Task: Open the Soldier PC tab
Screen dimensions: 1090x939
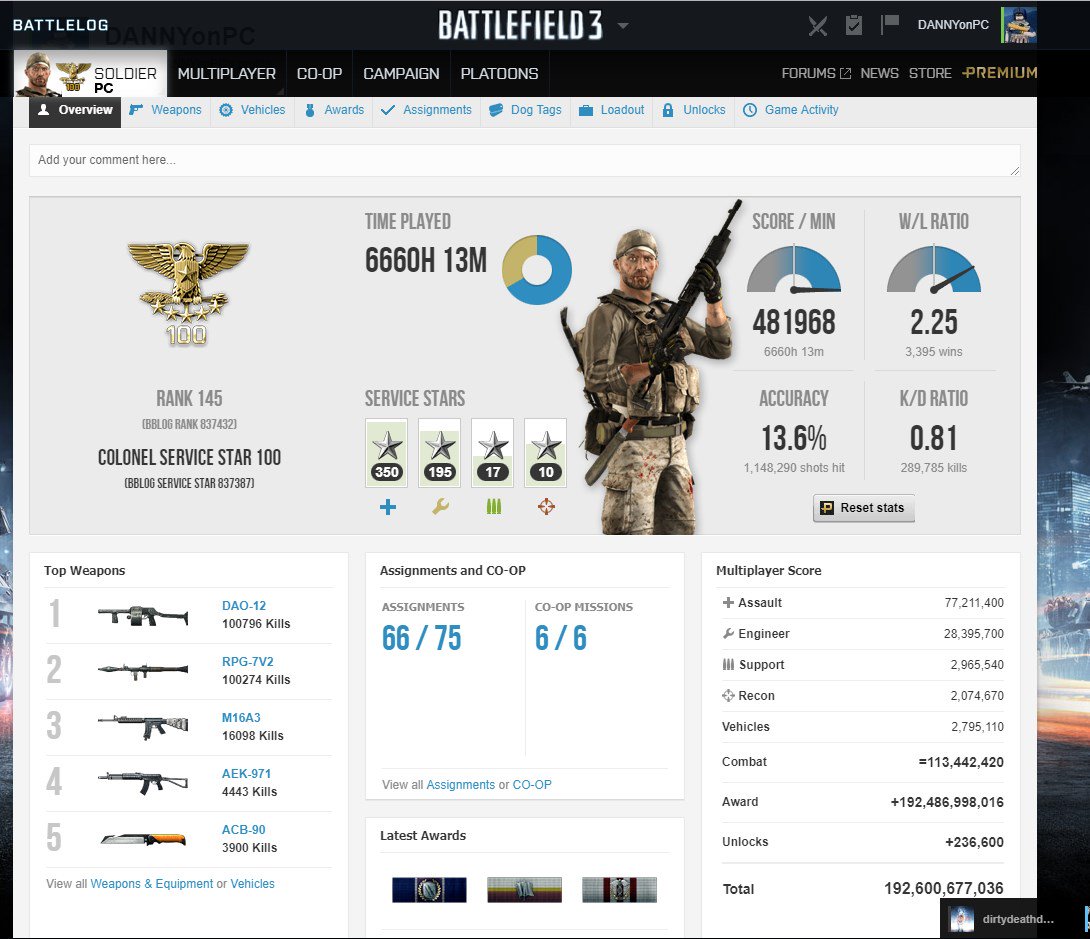Action: [90, 73]
